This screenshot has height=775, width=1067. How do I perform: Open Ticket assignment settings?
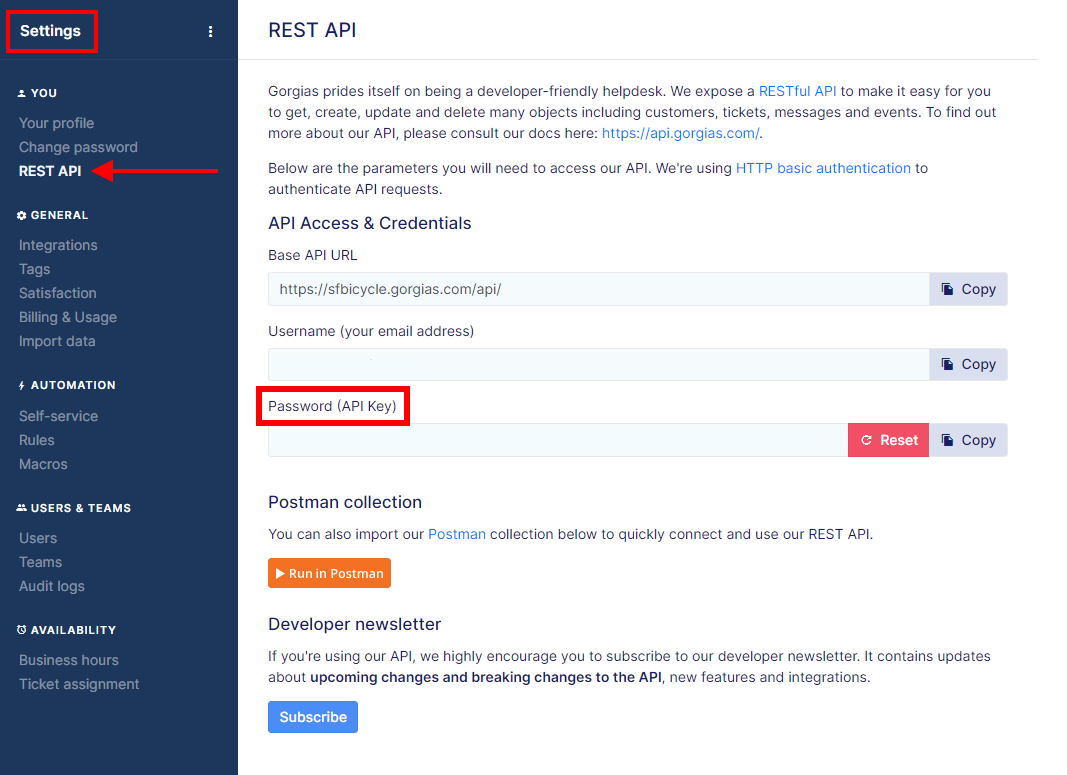tap(79, 684)
